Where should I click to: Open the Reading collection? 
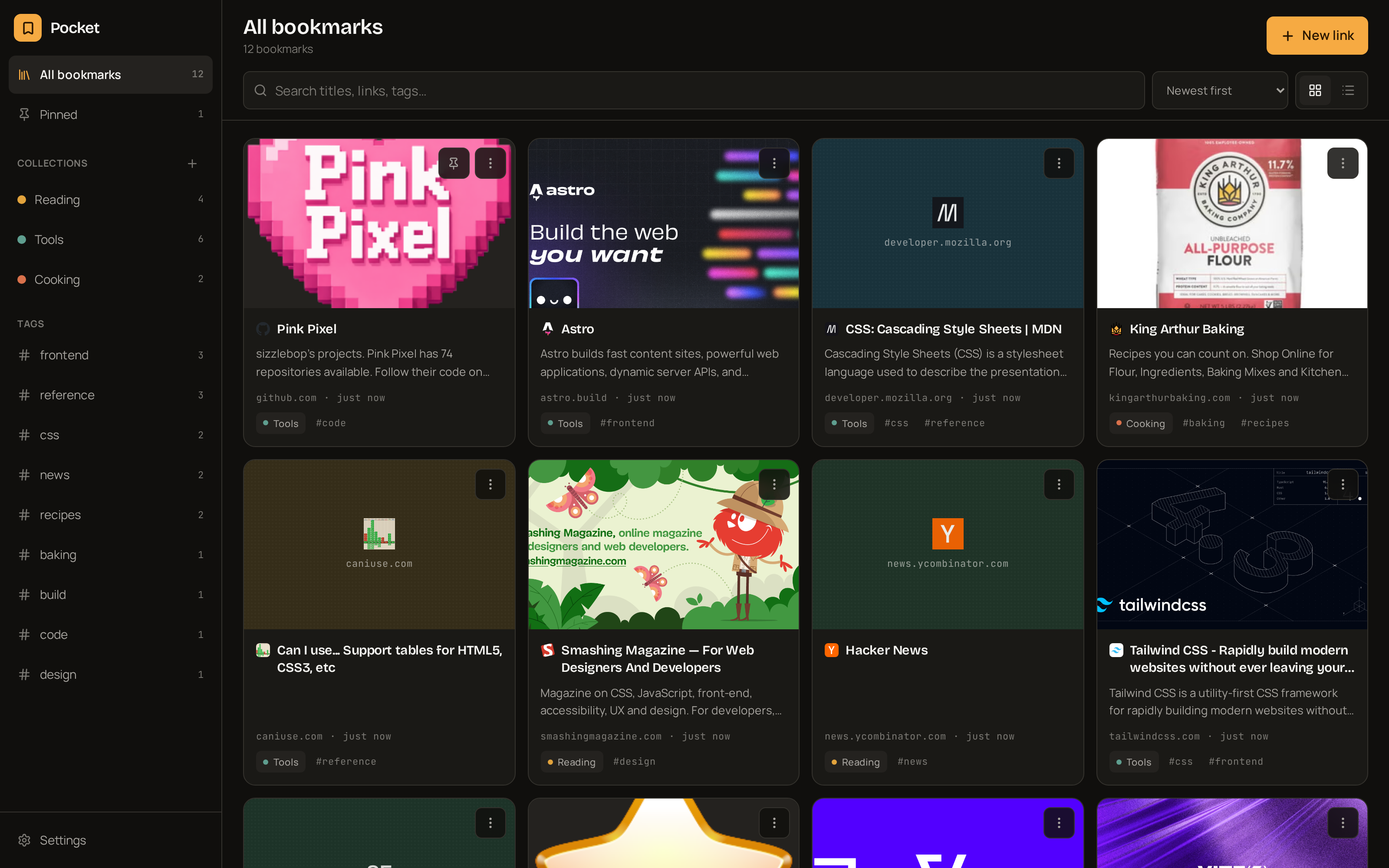[x=110, y=199]
